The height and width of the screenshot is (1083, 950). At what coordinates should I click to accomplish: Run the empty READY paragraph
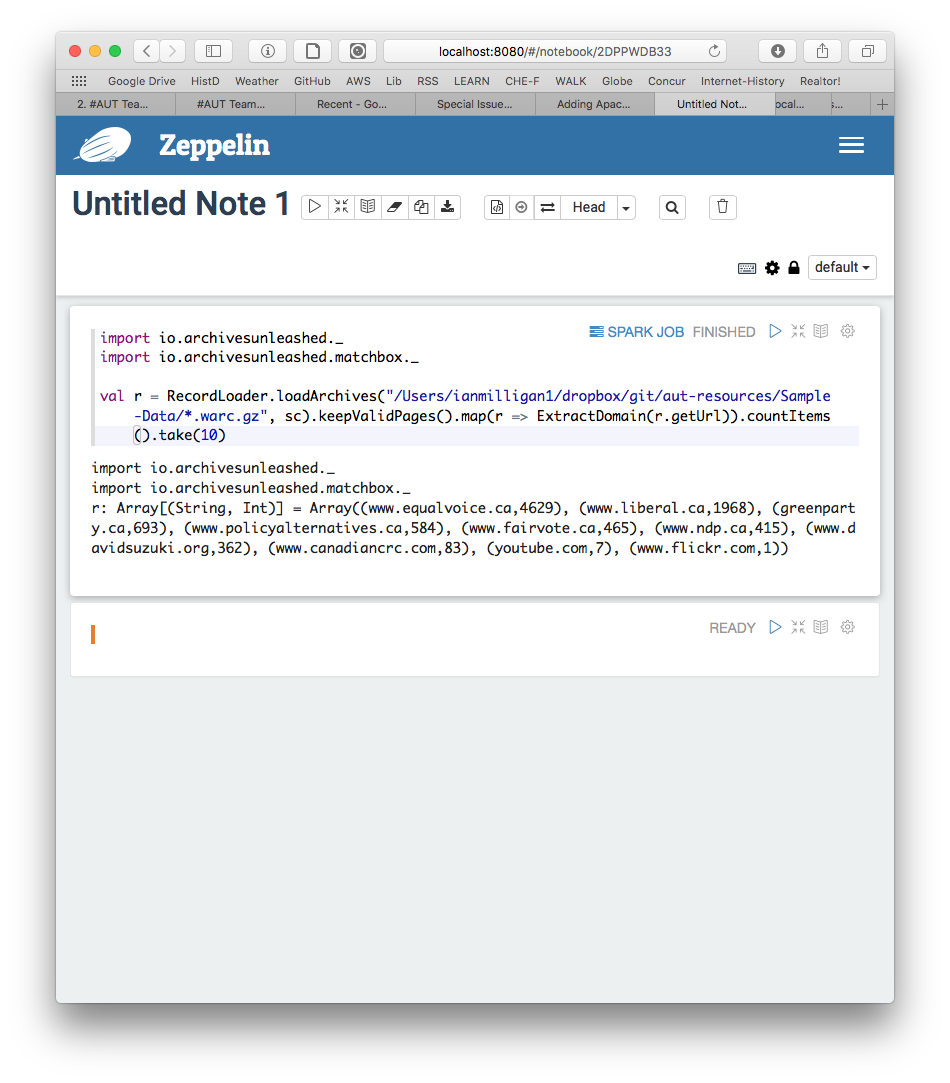tap(775, 627)
